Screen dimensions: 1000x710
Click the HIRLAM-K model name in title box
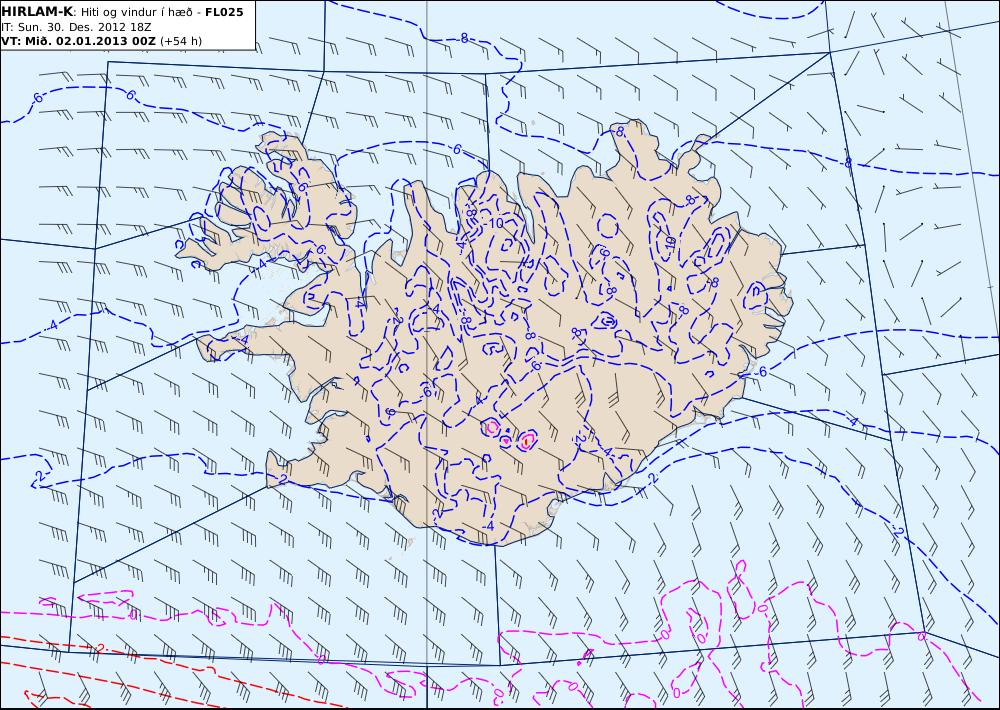[37, 12]
